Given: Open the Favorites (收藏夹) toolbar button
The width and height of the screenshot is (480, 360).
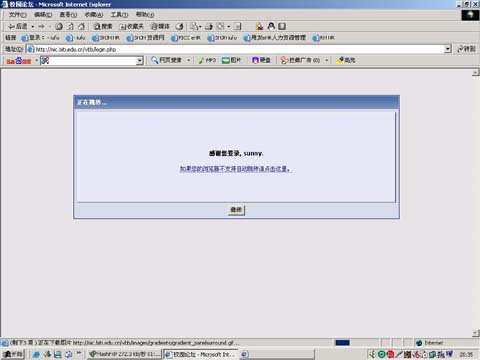Looking at the screenshot, I should pyautogui.click(x=132, y=26).
